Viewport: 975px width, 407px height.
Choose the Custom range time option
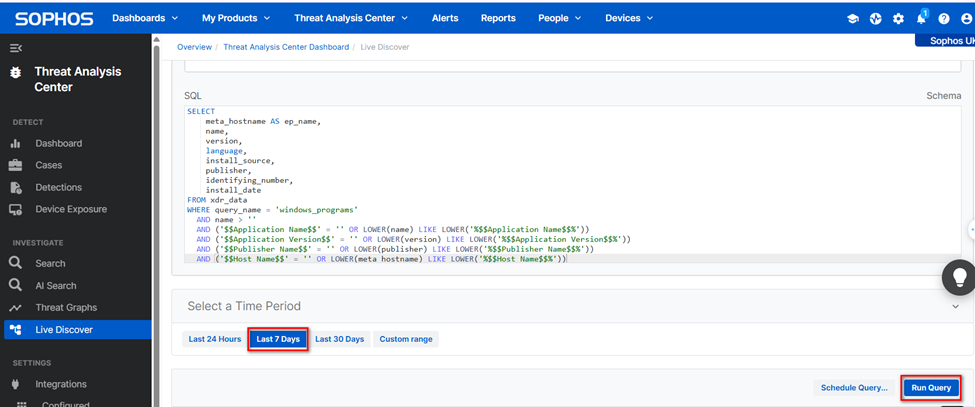coord(406,339)
